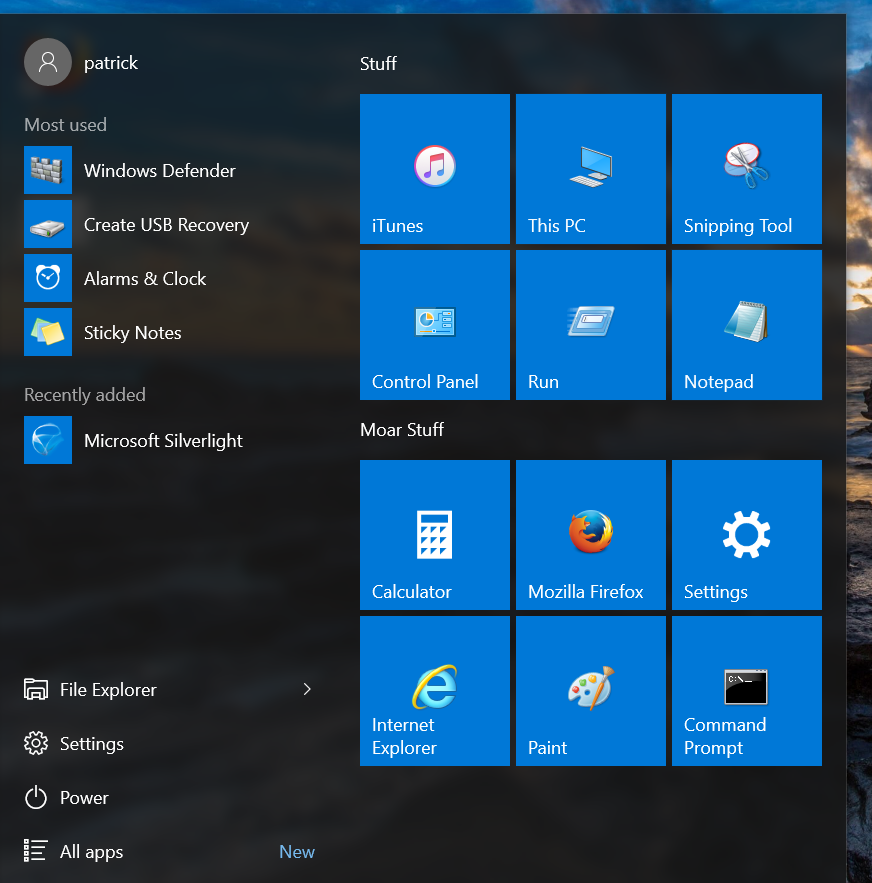Click the Power icon
Image resolution: width=872 pixels, height=883 pixels.
click(x=36, y=797)
